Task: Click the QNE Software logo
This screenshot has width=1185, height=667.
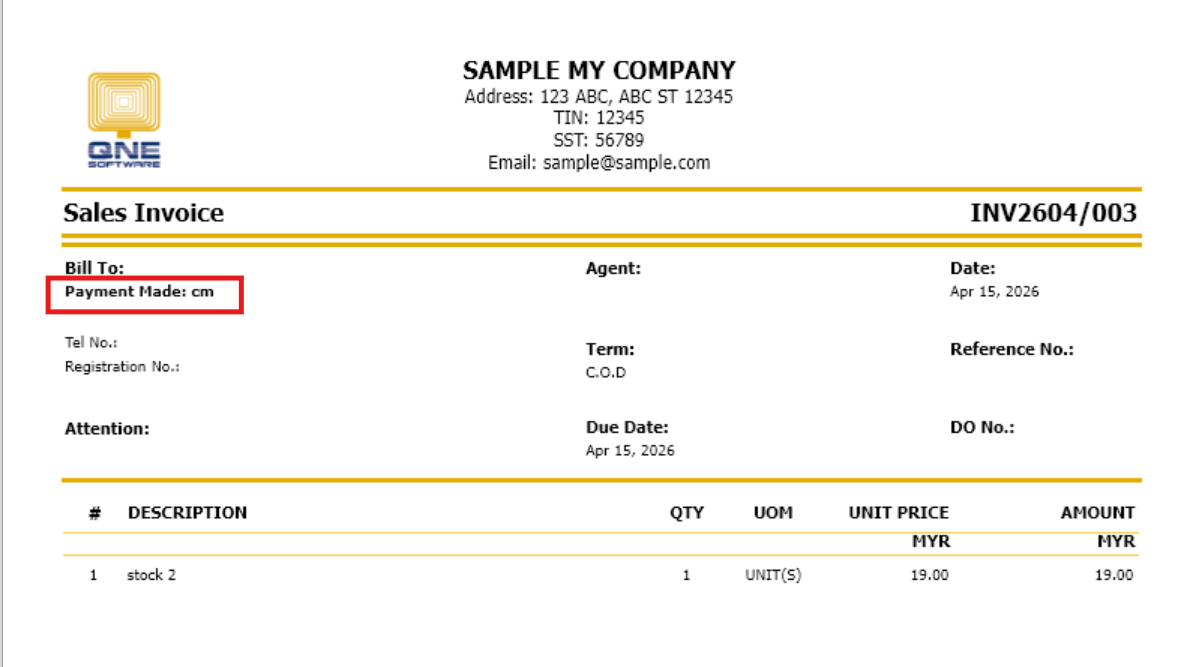Action: point(123,120)
